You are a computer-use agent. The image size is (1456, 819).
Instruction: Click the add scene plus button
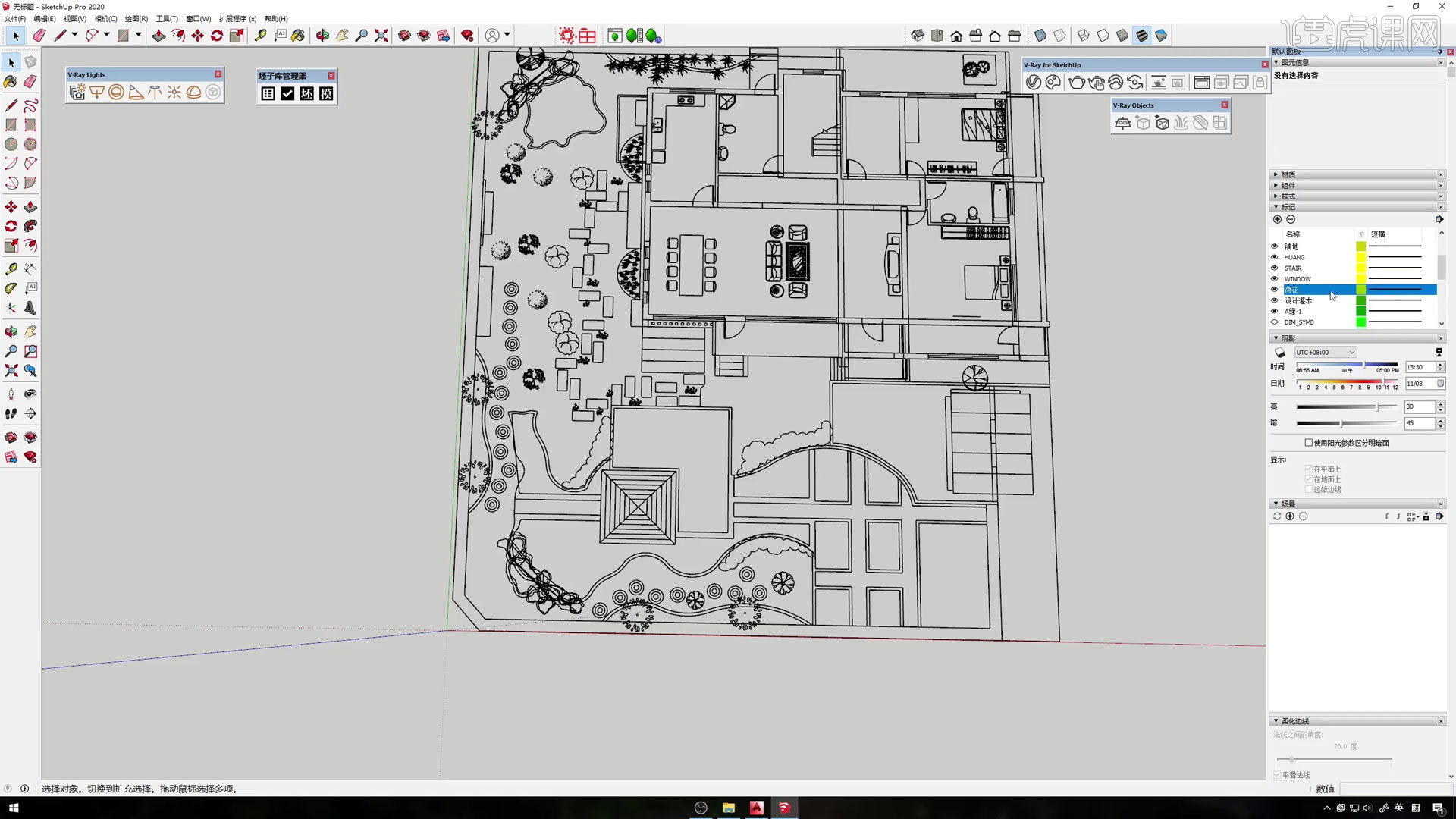pyautogui.click(x=1290, y=516)
